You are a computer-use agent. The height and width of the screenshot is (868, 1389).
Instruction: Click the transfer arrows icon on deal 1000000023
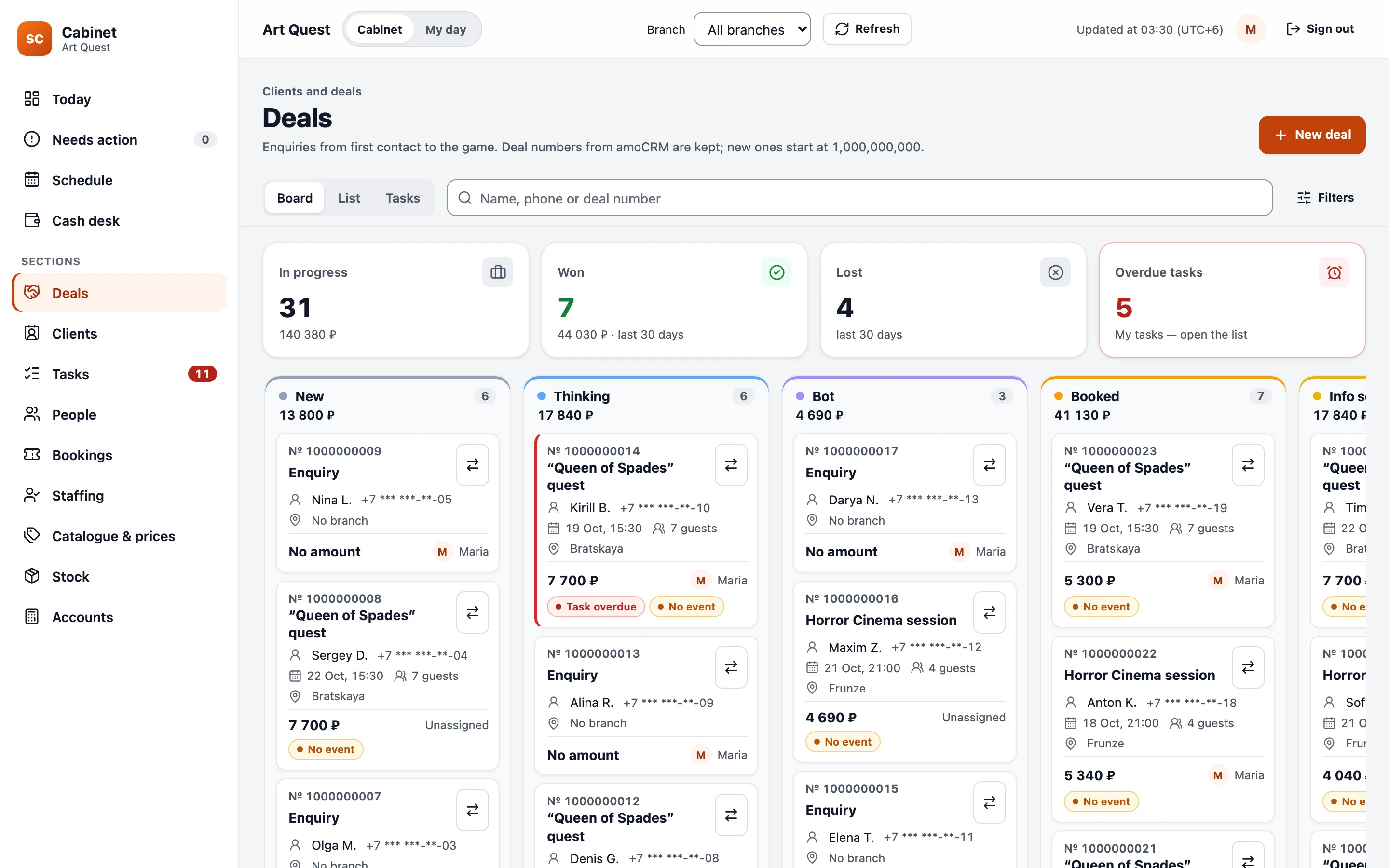pos(1248,465)
